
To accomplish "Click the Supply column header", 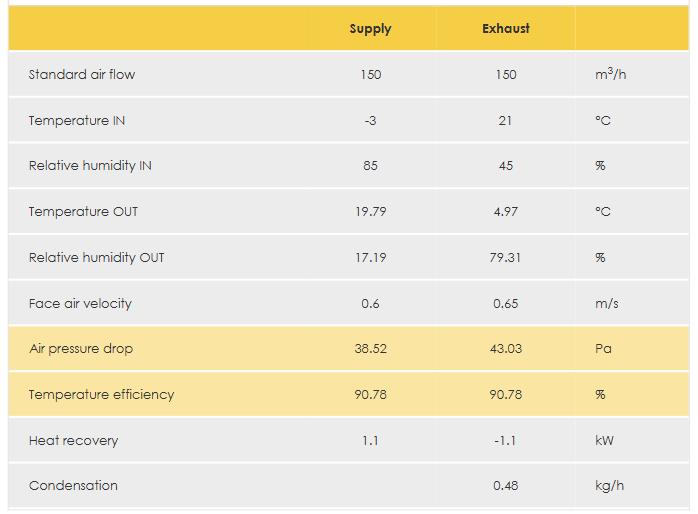I will click(x=370, y=28).
